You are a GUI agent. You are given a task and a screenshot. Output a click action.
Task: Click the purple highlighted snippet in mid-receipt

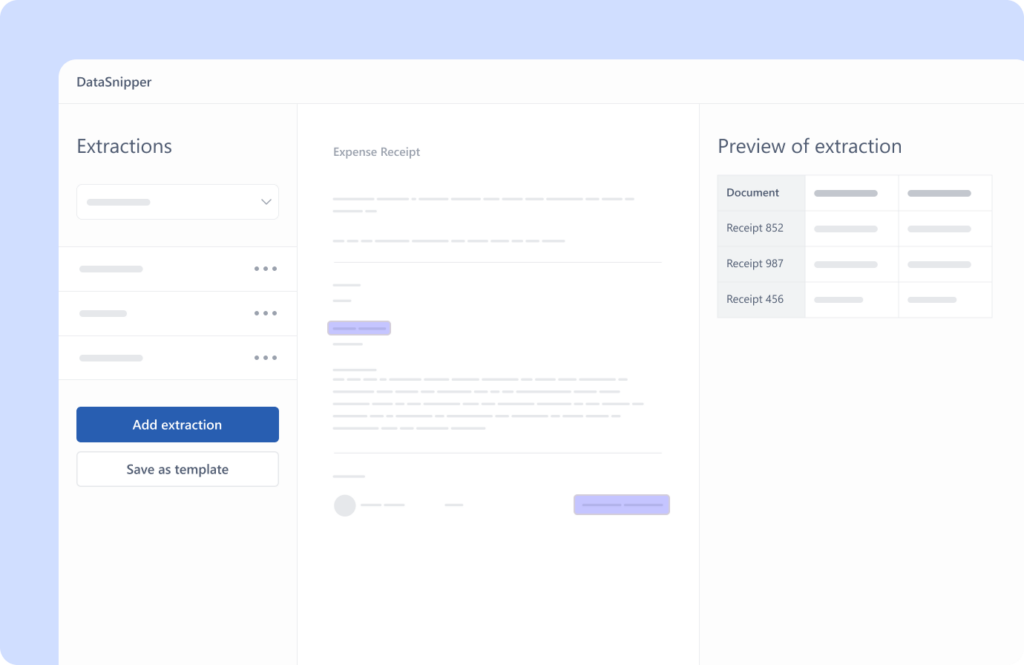tap(359, 328)
